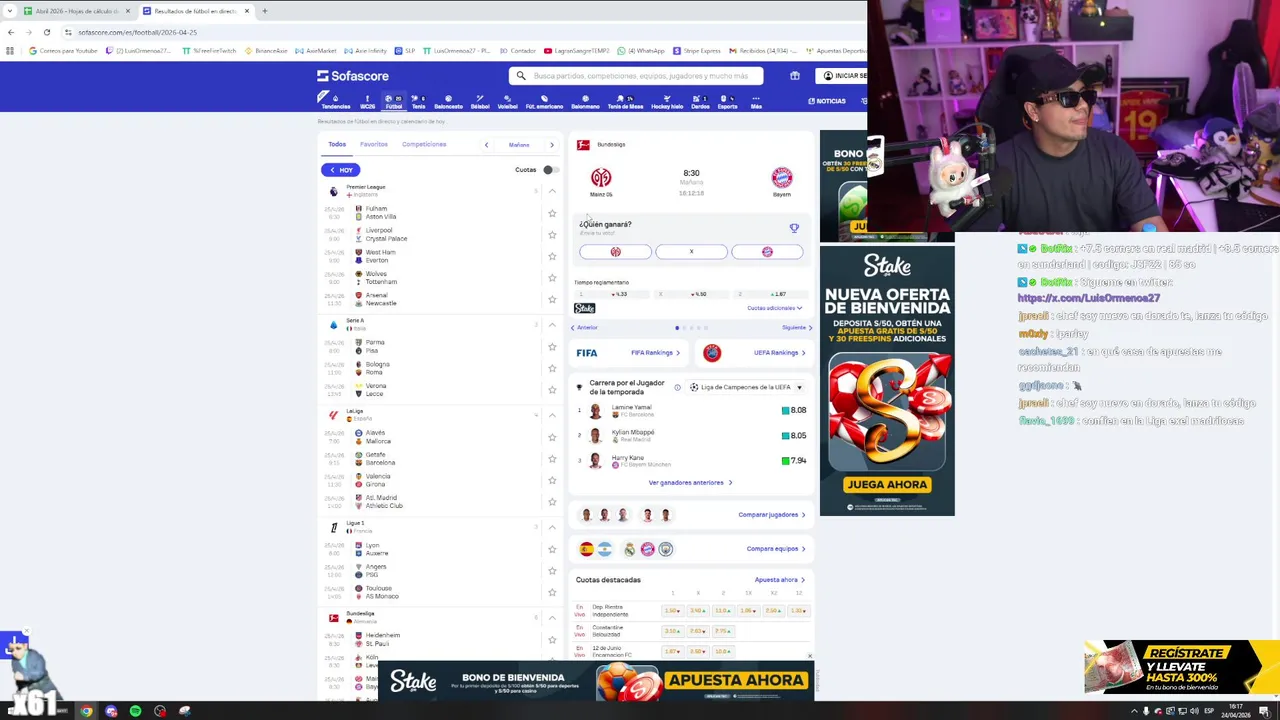Select the Dardos sport icon

(700, 102)
